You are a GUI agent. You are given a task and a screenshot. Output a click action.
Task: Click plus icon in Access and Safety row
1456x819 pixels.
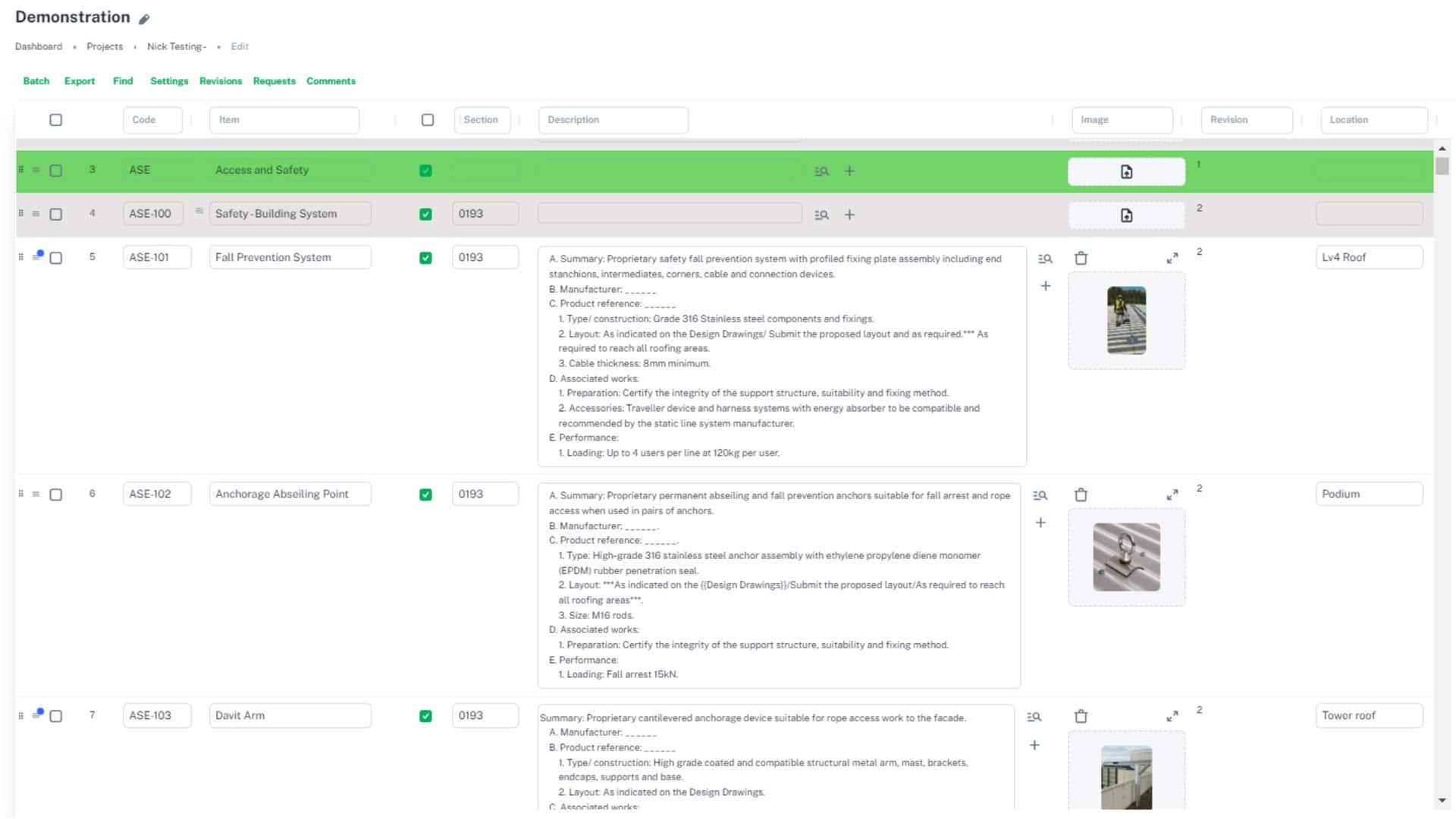(x=849, y=171)
